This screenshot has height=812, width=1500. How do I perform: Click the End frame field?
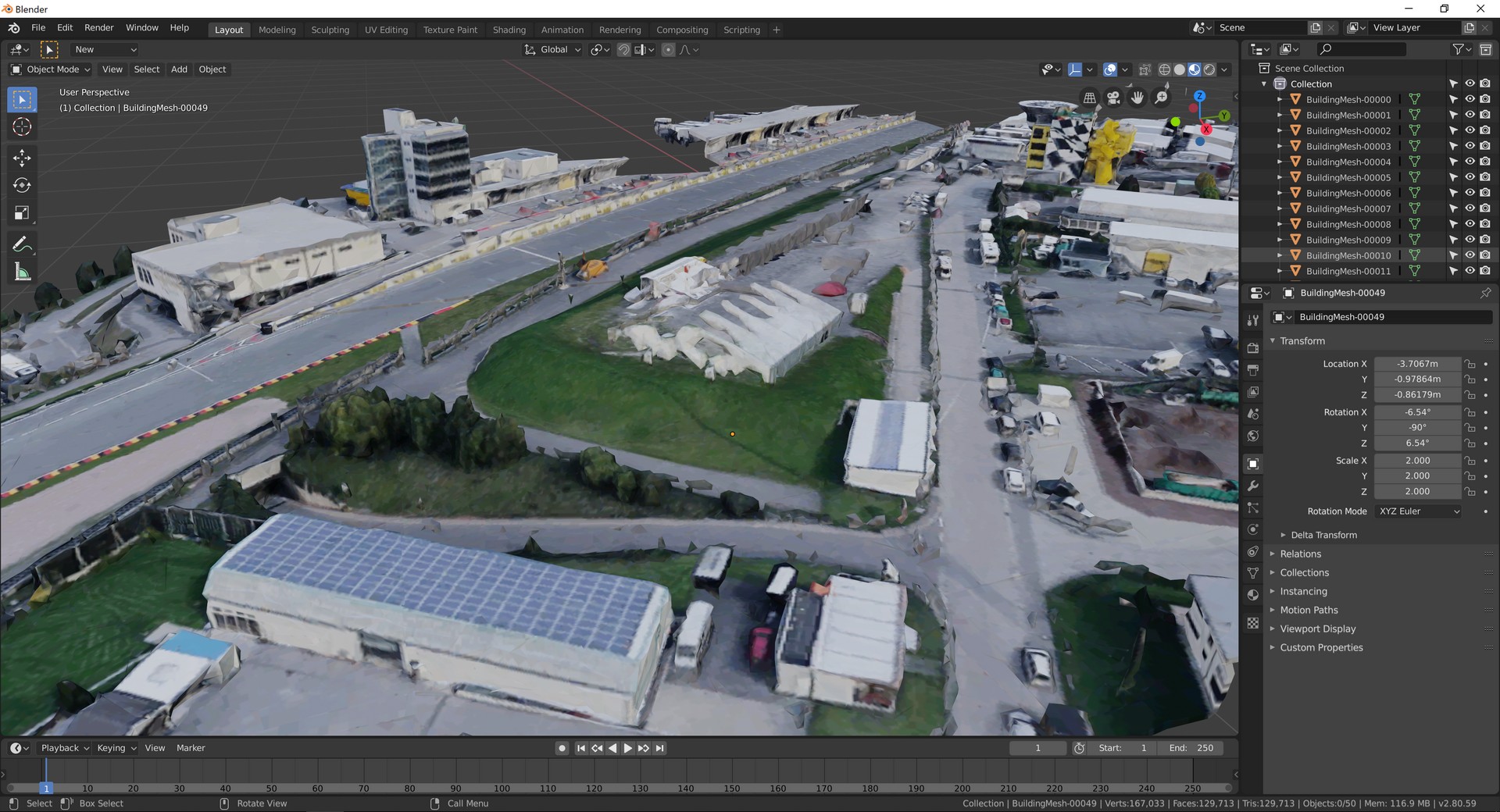[1191, 748]
